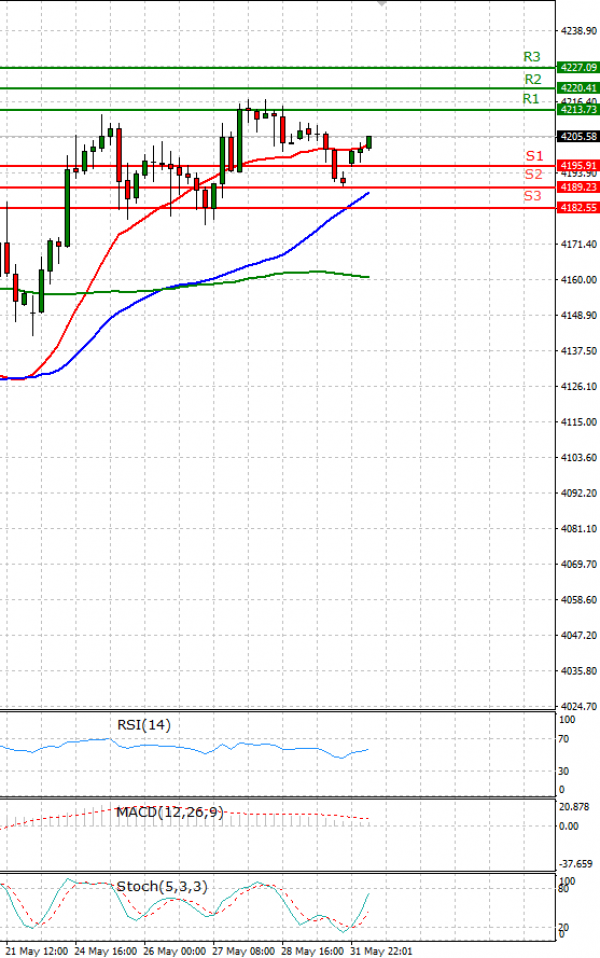The width and height of the screenshot is (600, 958).
Task: Click the 4171.40 price axis value
Action: [579, 244]
